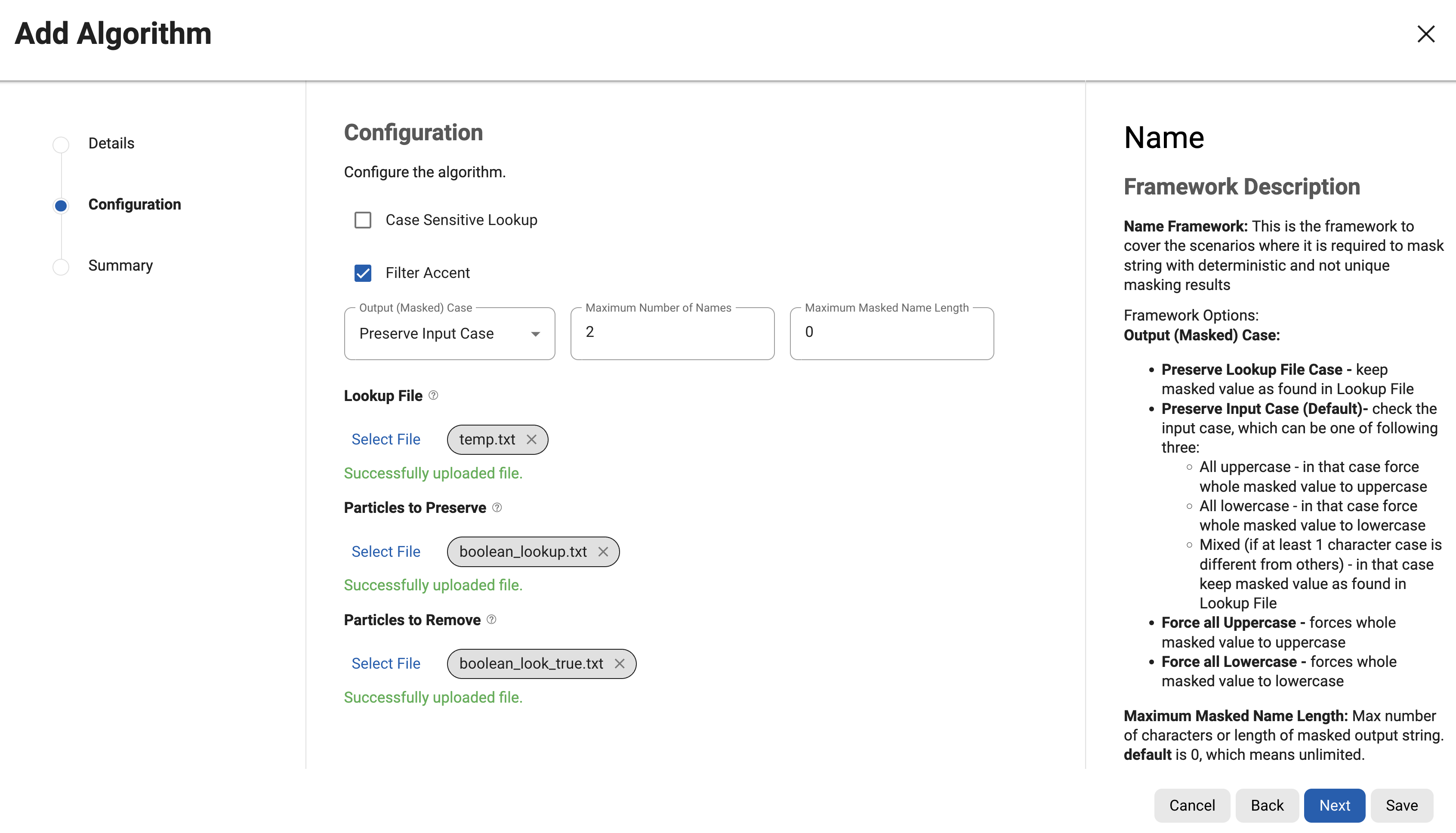Click help icon beside Particles to Remove
Image resolution: width=1456 pixels, height=833 pixels.
(491, 620)
